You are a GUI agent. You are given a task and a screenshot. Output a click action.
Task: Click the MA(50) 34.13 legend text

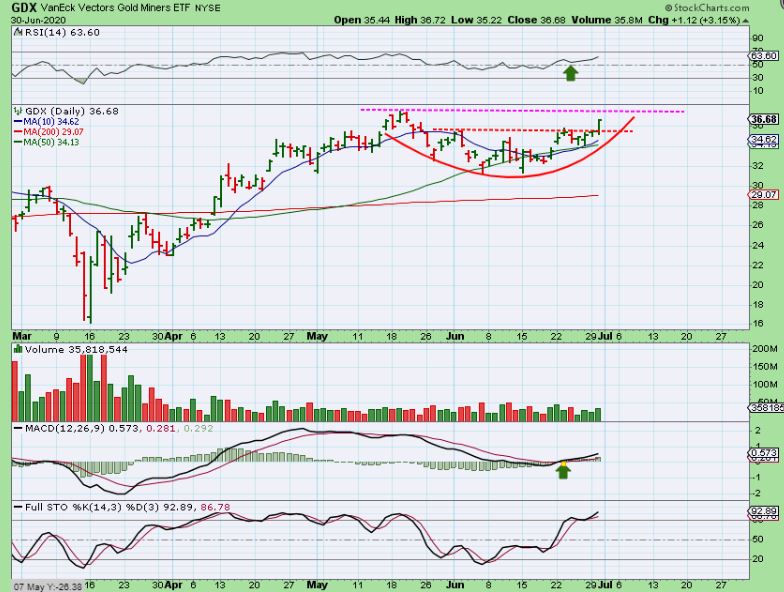point(51,142)
